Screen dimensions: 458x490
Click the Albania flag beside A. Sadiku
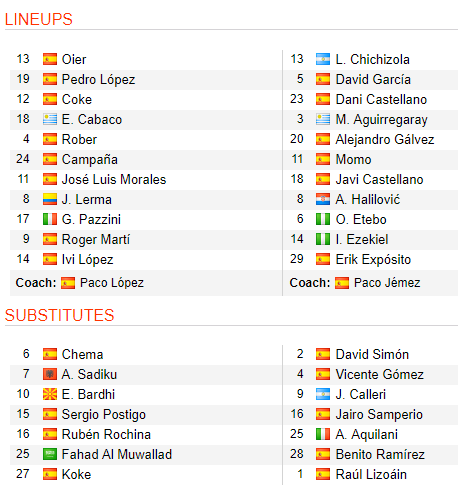(x=50, y=374)
